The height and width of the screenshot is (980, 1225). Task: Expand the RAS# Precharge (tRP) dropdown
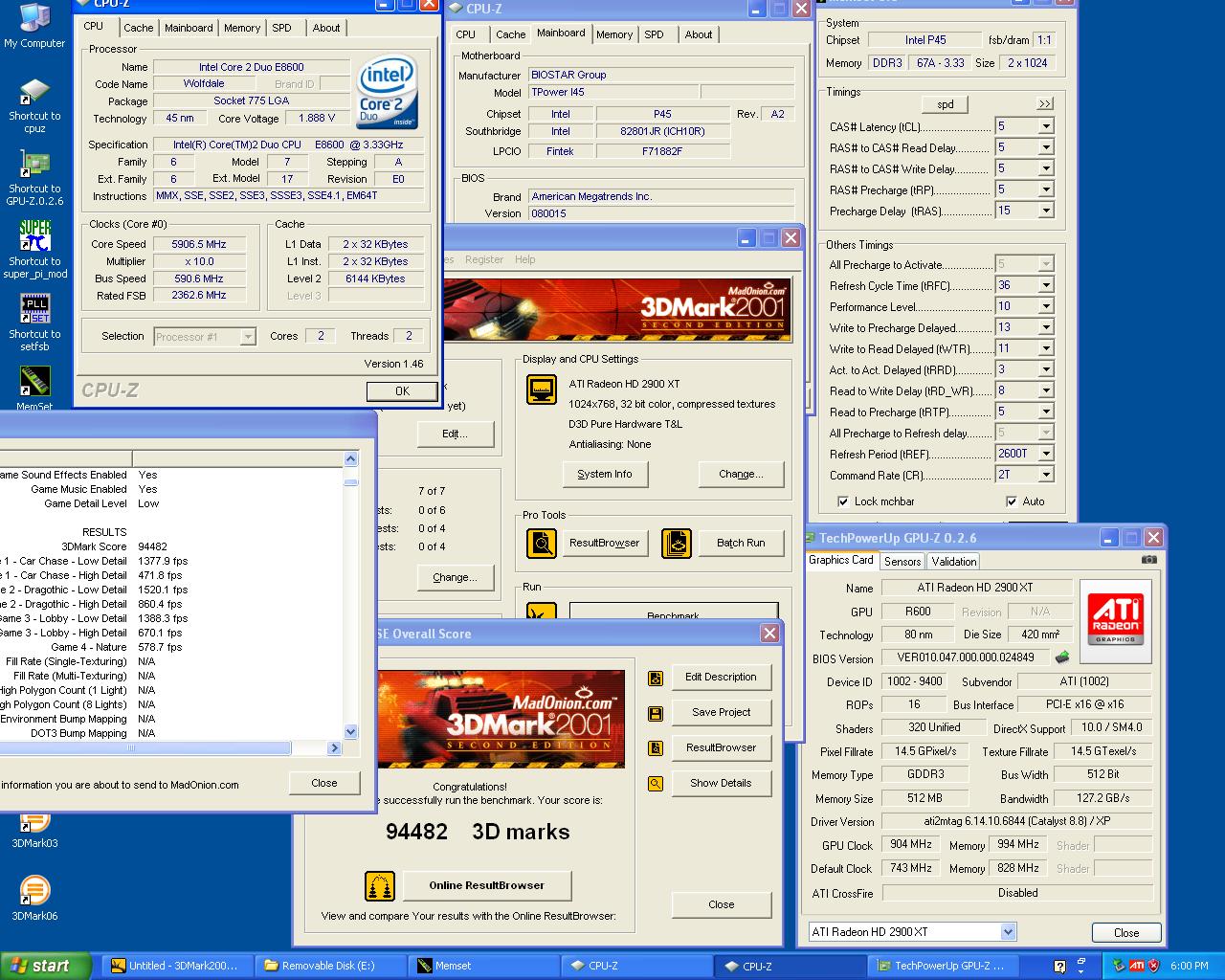1046,189
